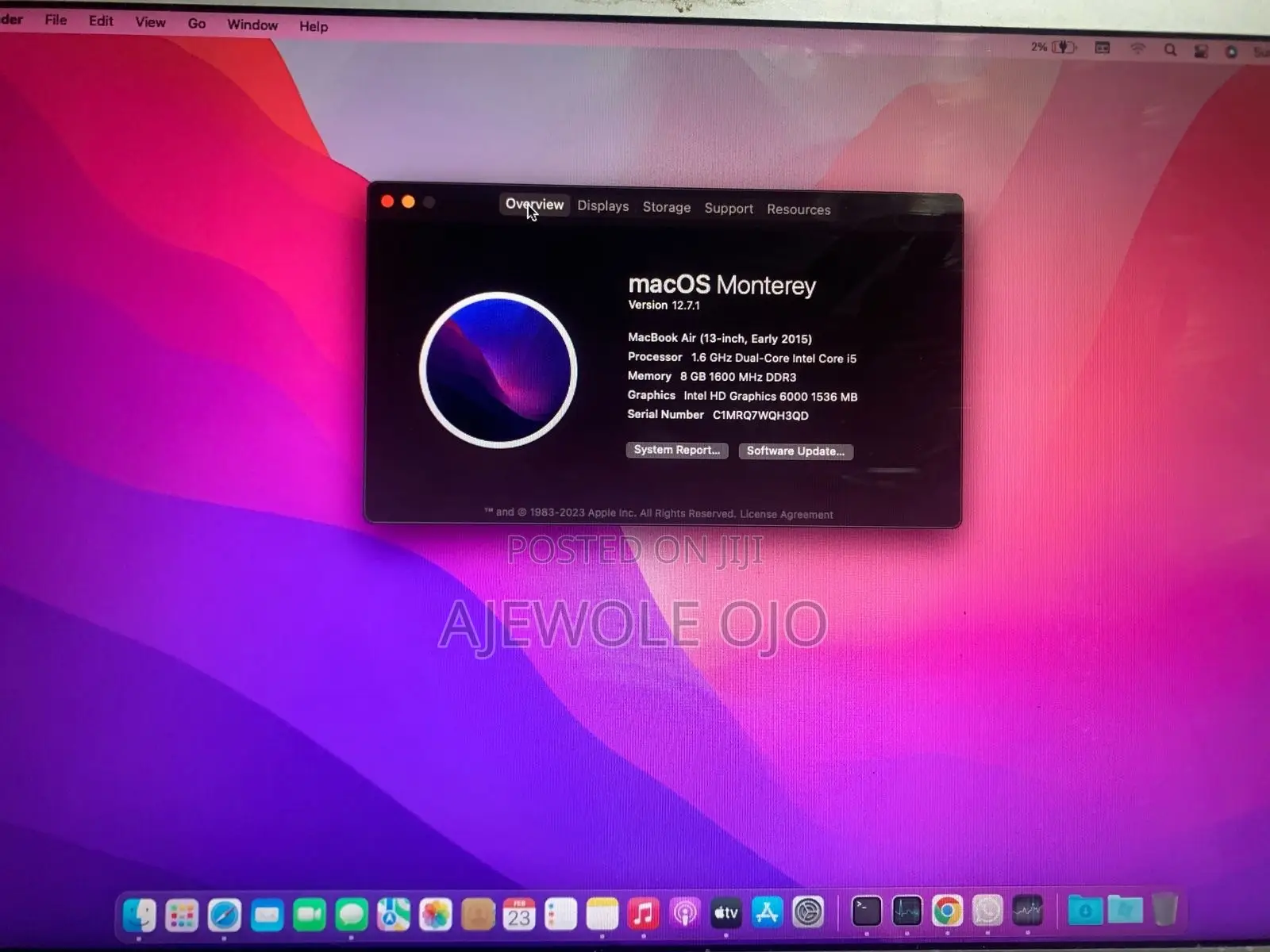
Task: Launch Google Chrome from Dock
Action: [x=947, y=911]
